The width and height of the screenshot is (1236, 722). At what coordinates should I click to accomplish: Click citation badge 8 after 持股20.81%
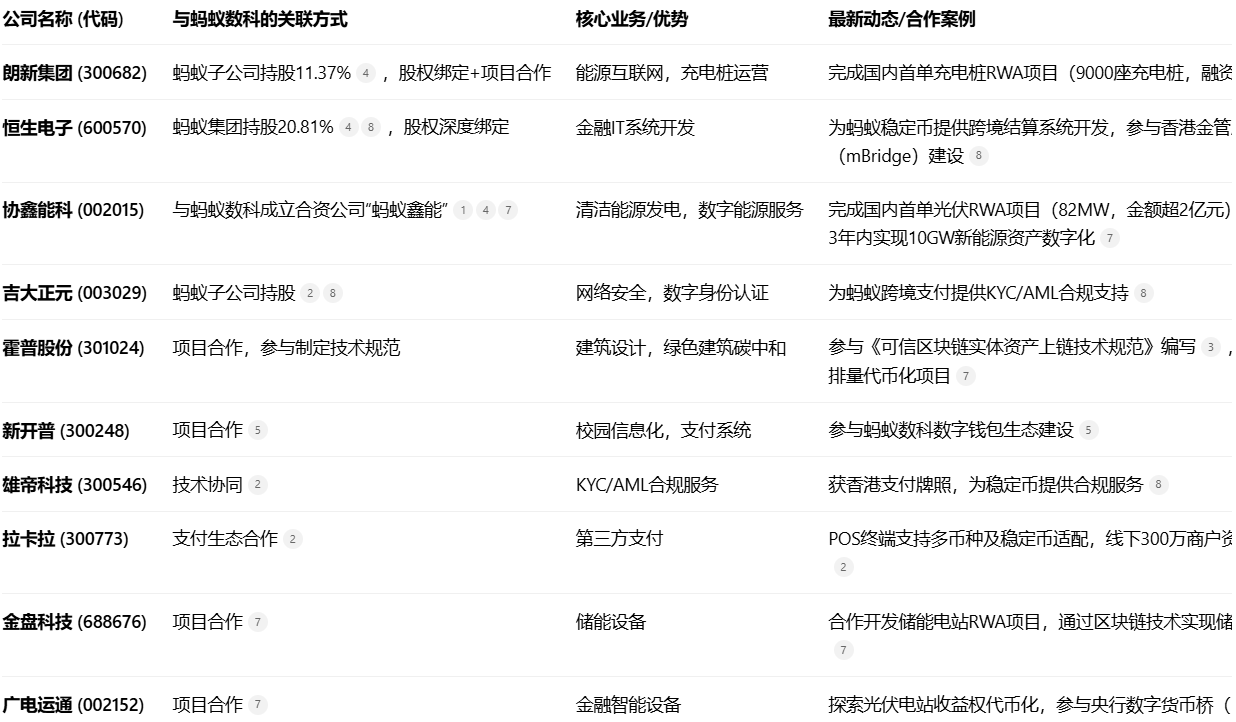click(371, 128)
